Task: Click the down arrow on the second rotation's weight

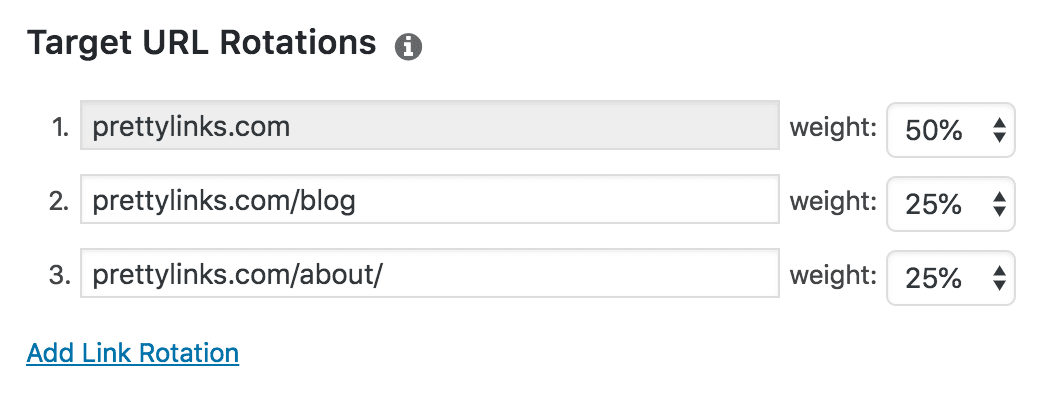Action: point(999,211)
